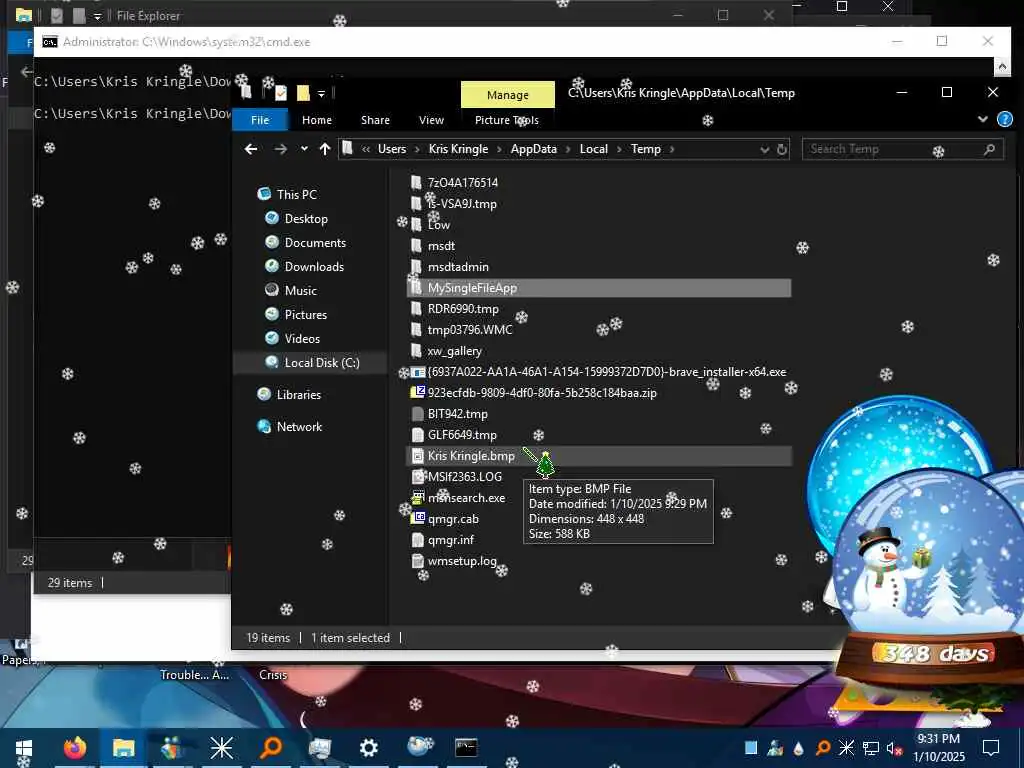1024x768 pixels.
Task: Open Help with the blue question mark
Action: pyautogui.click(x=1004, y=120)
